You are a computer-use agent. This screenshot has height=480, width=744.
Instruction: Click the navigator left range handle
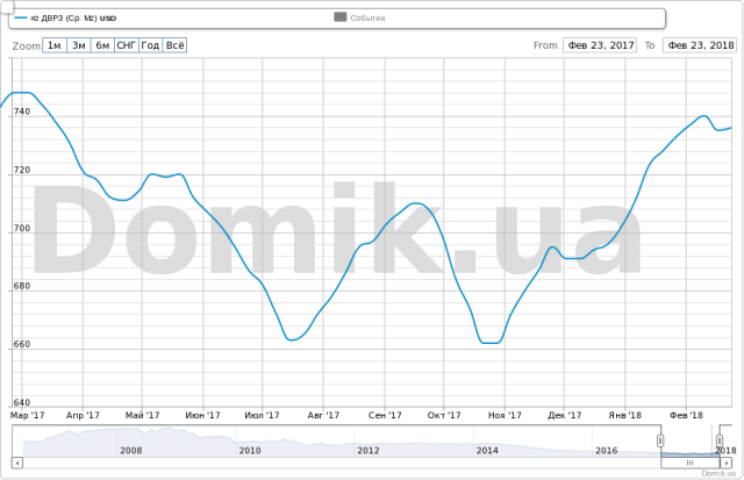(x=660, y=441)
